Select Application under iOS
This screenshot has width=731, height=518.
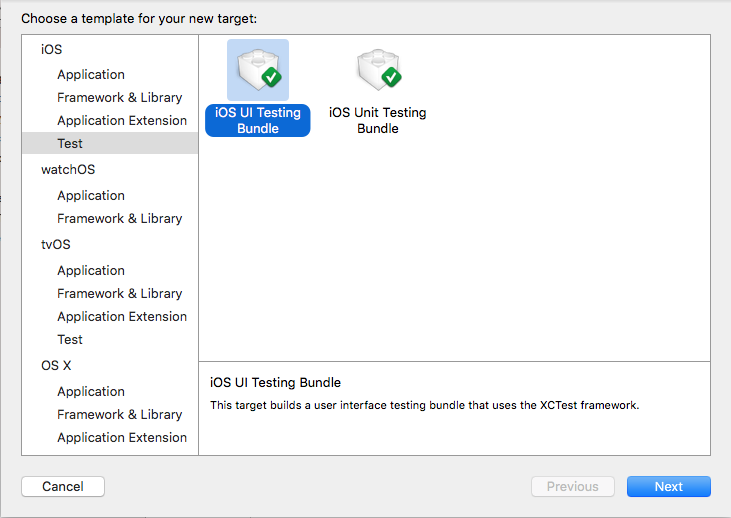tap(91, 75)
